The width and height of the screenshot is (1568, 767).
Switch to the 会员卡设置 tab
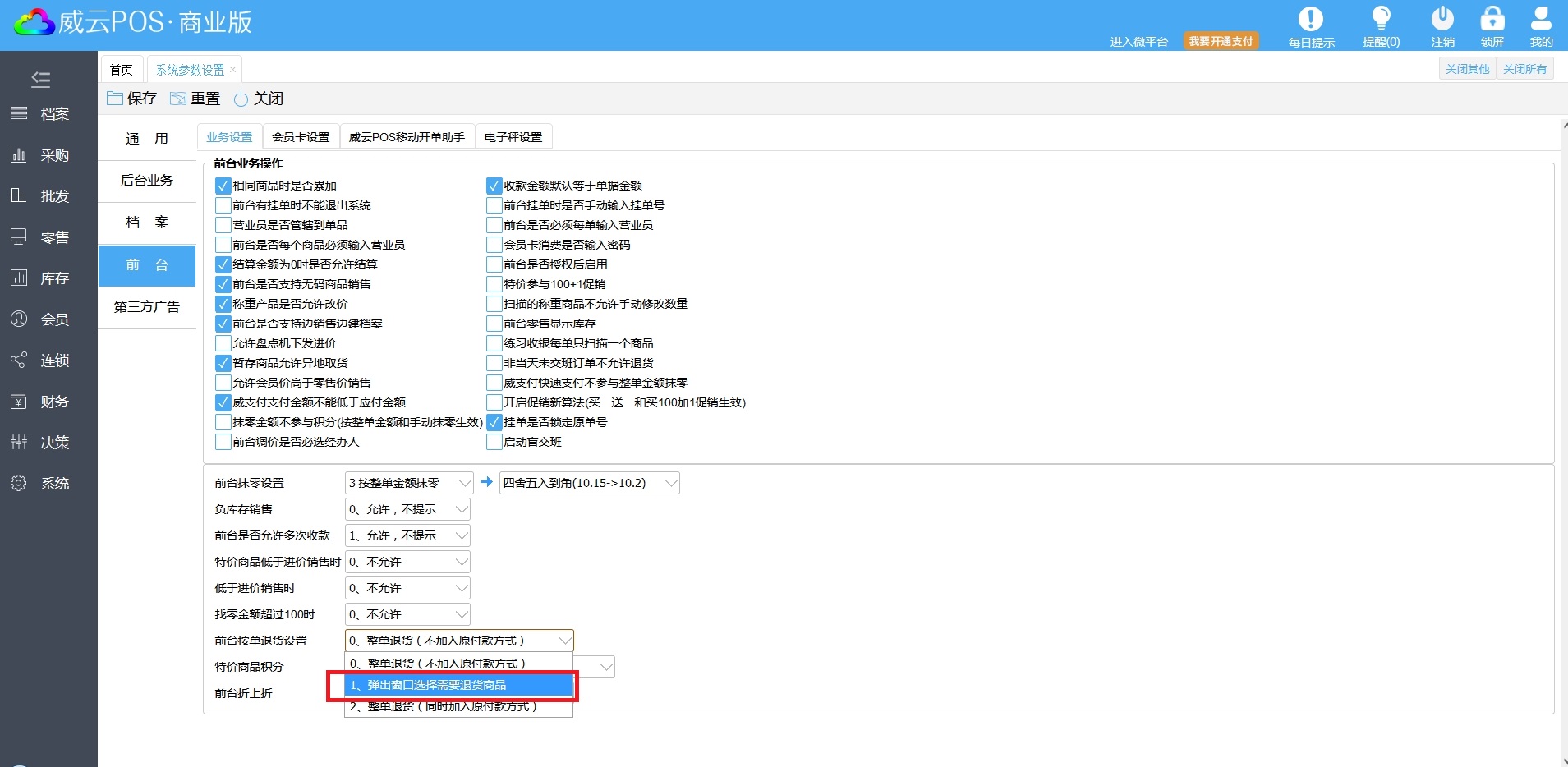pos(301,137)
